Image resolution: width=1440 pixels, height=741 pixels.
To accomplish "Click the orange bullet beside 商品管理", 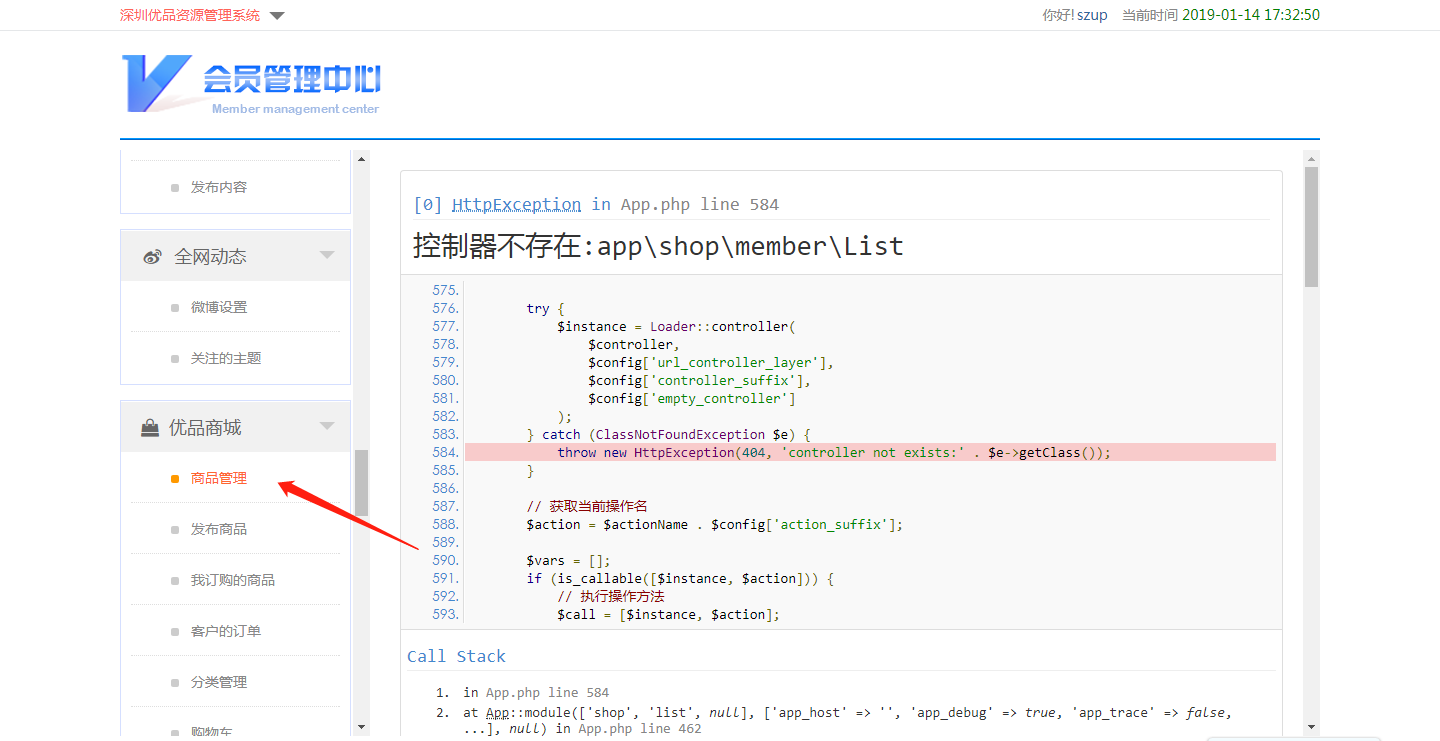I will pyautogui.click(x=175, y=479).
